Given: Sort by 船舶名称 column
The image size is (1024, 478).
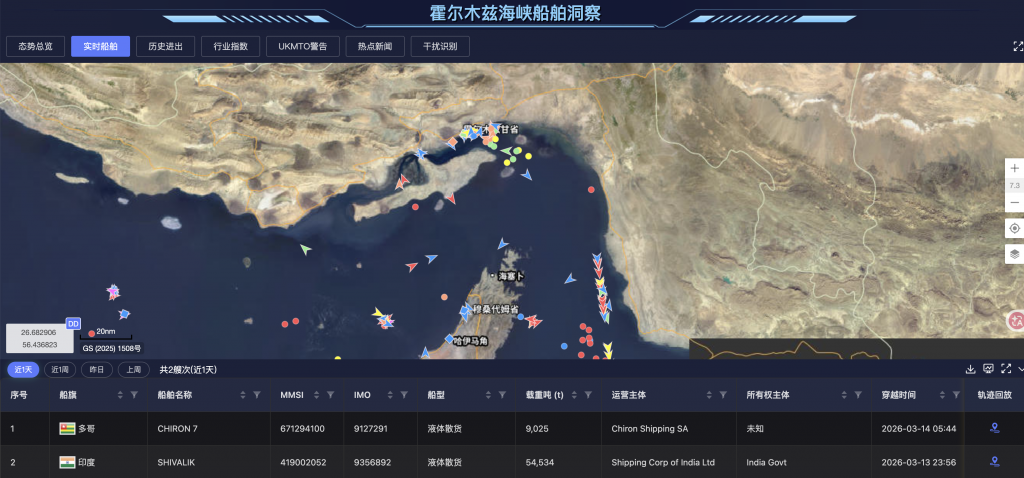Looking at the screenshot, I should (x=243, y=395).
